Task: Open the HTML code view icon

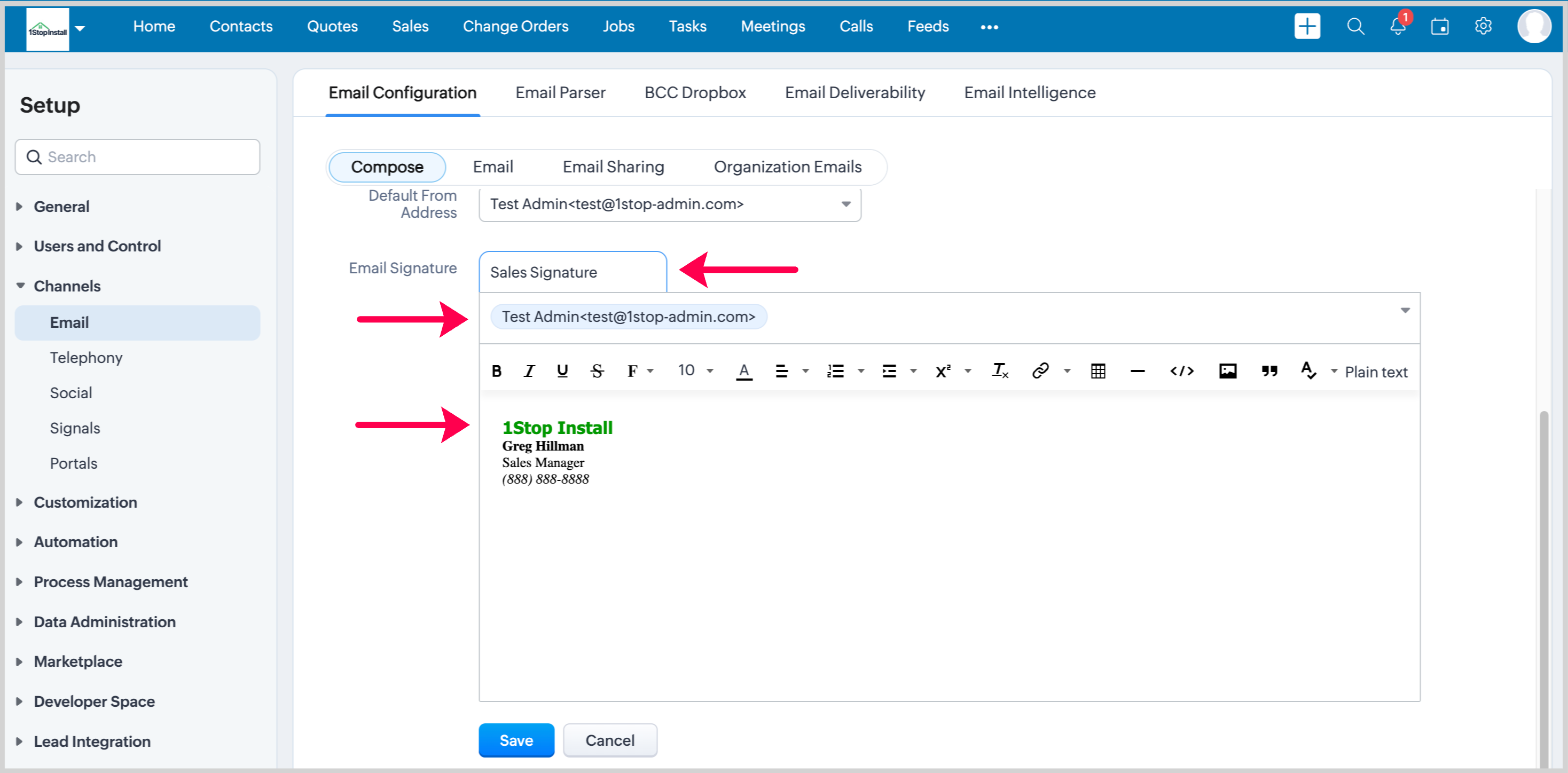Action: coord(1181,370)
